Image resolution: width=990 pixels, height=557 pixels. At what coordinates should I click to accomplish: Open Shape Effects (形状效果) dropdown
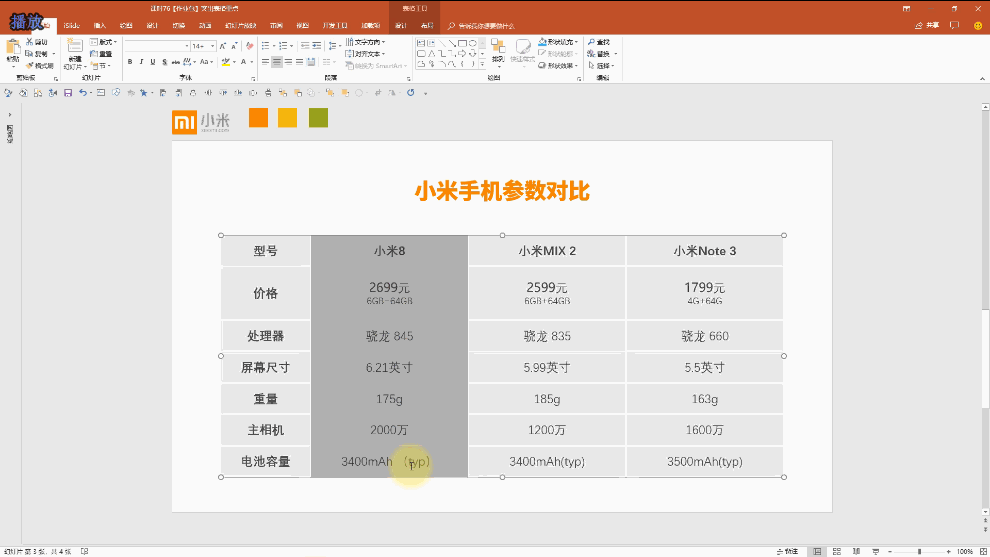tap(558, 66)
